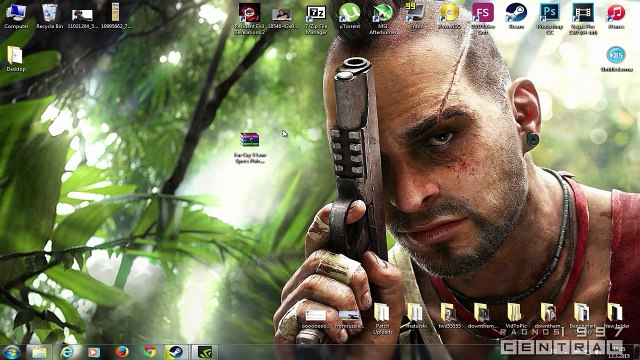Open NVIDIA GeForce Experience taskbar icon
The height and width of the screenshot is (360, 640).
204,352
